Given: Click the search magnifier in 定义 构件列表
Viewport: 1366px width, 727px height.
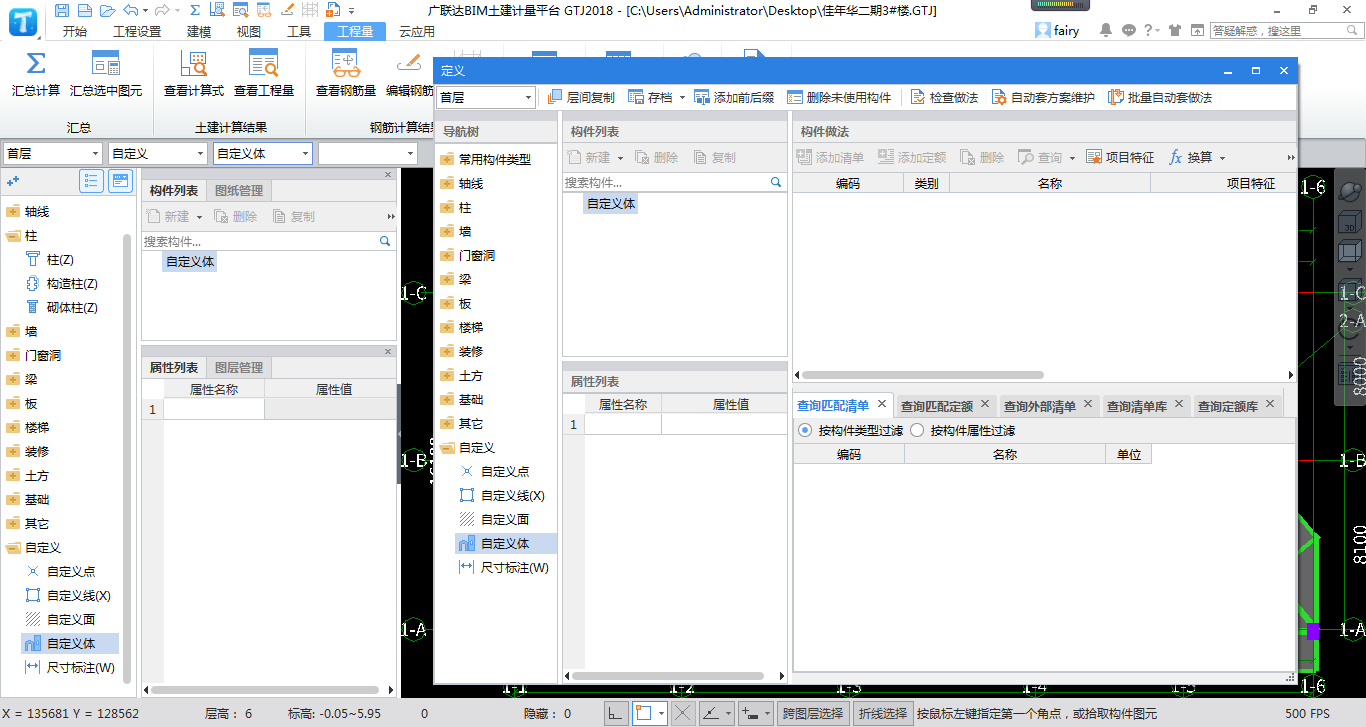Looking at the screenshot, I should tap(775, 182).
